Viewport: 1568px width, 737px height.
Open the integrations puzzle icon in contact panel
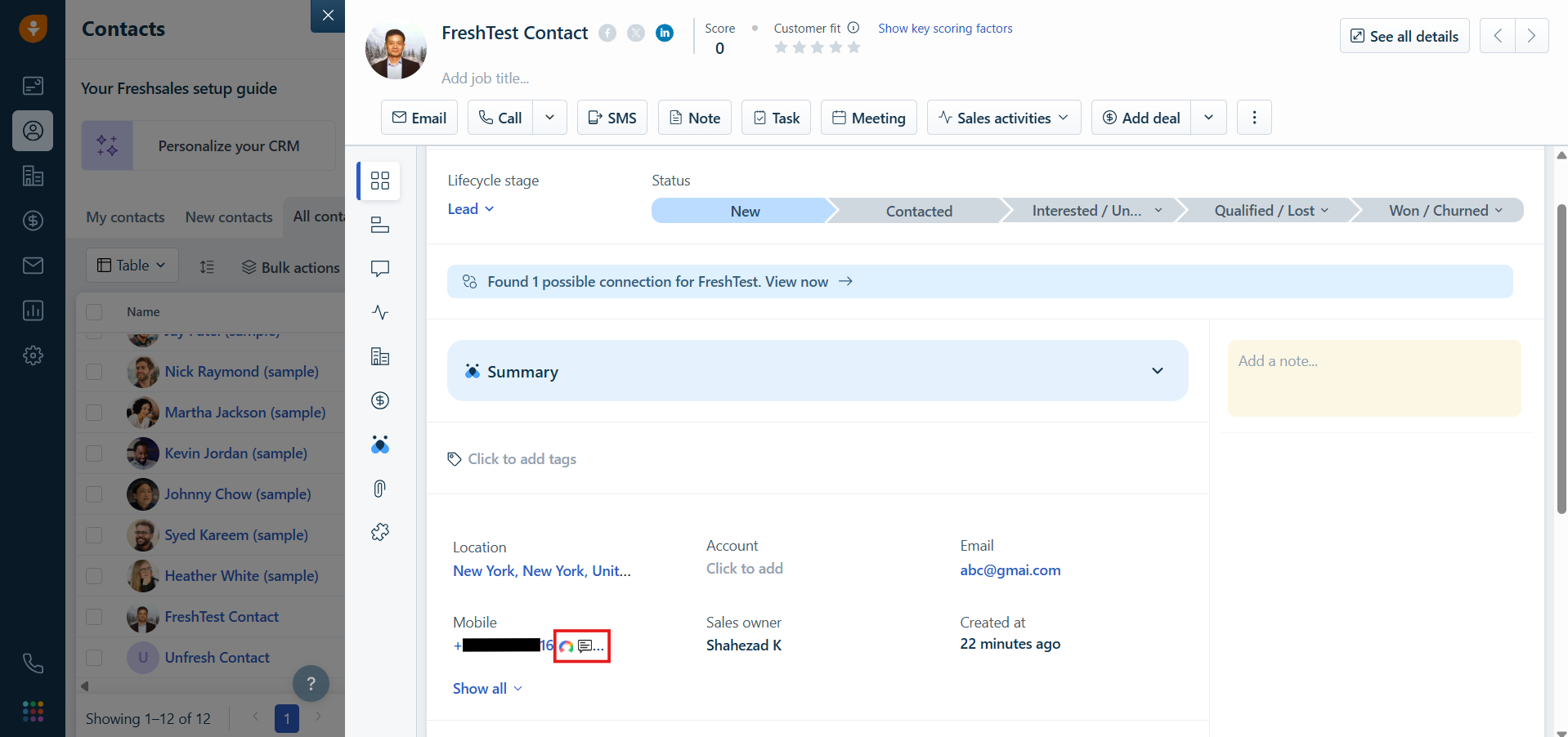point(380,532)
